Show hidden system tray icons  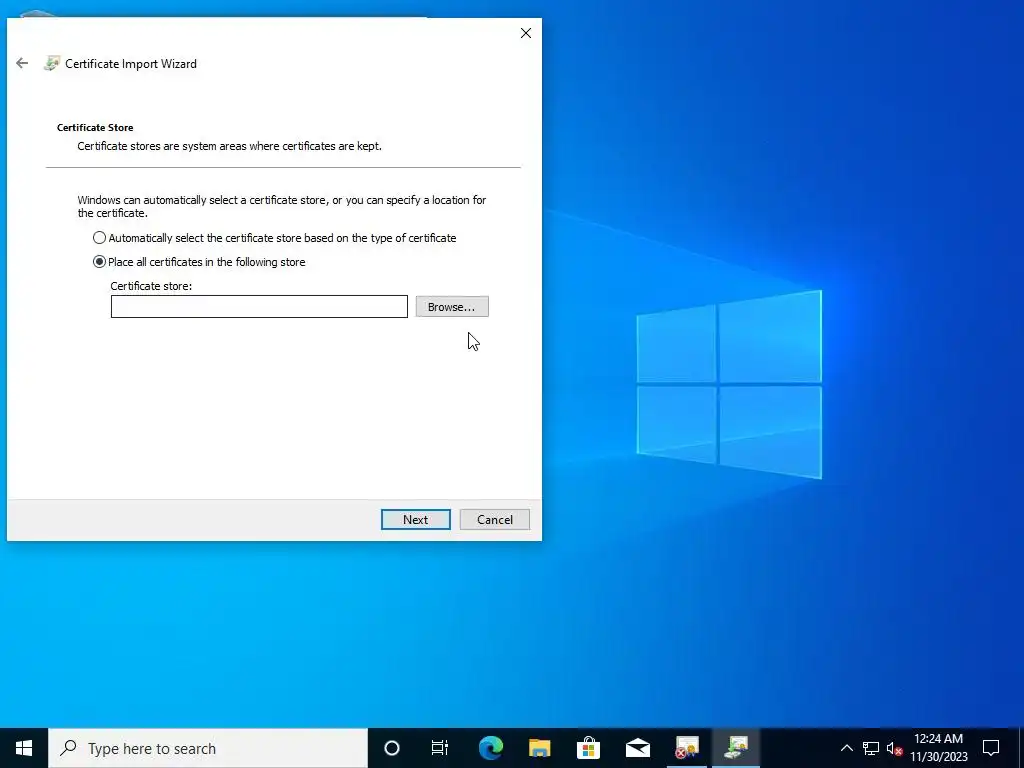(x=846, y=748)
